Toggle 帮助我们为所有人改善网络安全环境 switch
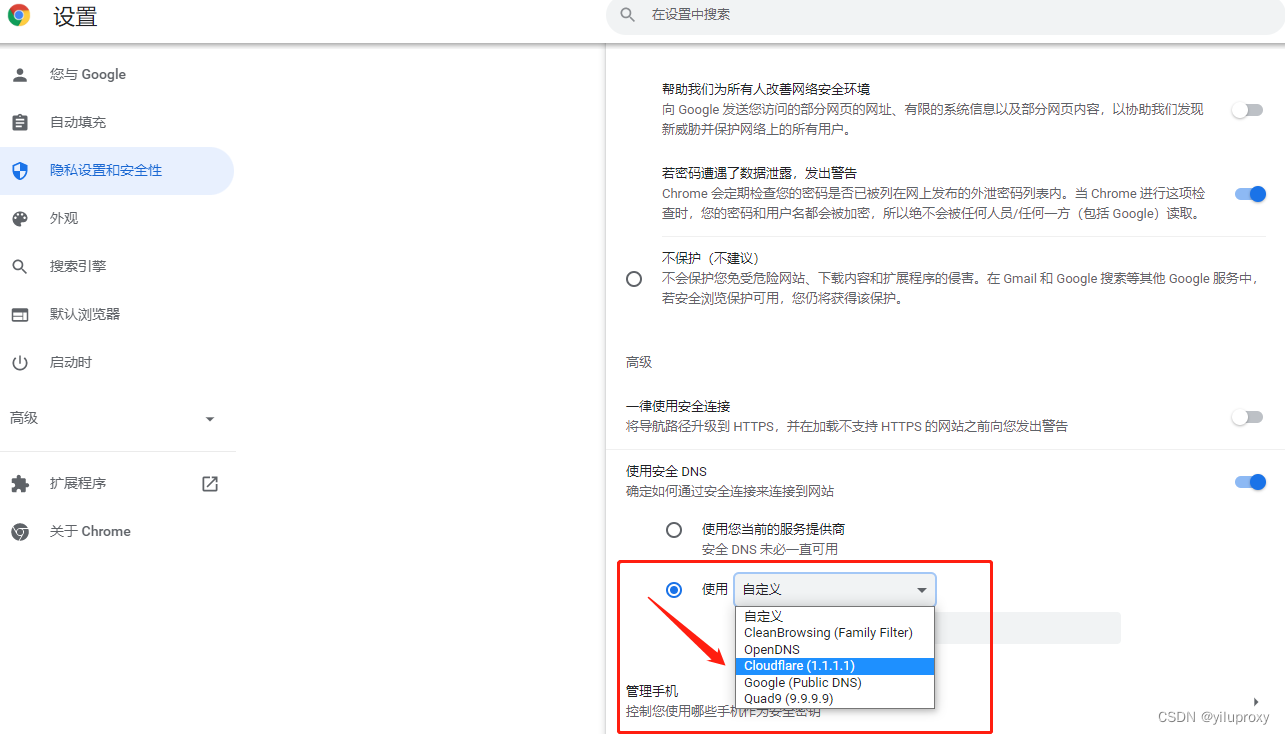Image resolution: width=1285 pixels, height=734 pixels. point(1248,110)
